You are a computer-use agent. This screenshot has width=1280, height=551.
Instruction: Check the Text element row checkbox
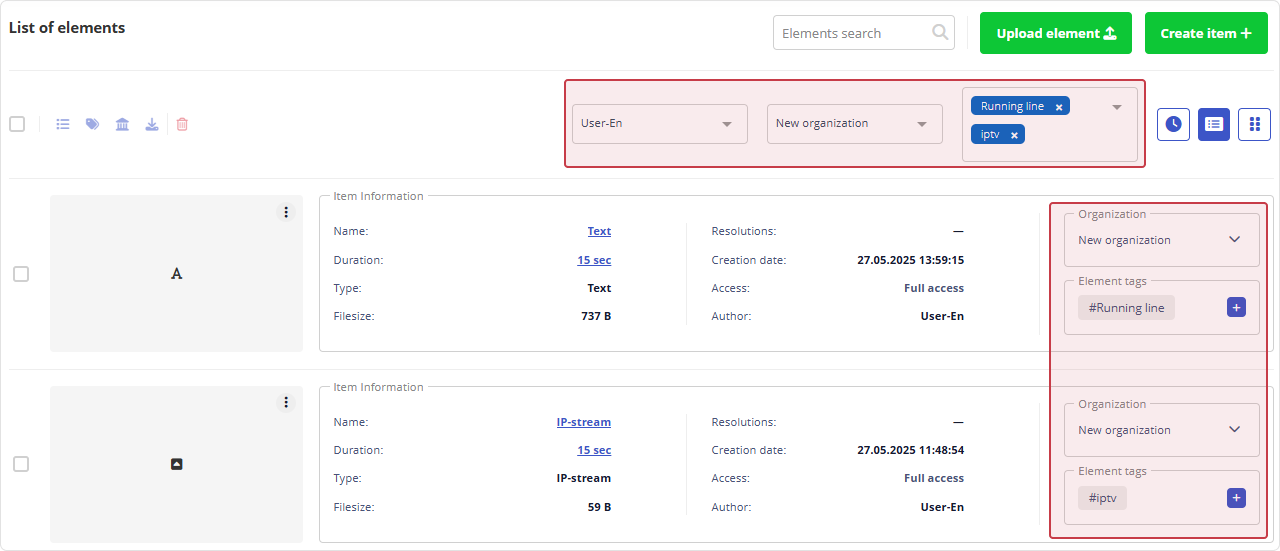coord(21,274)
